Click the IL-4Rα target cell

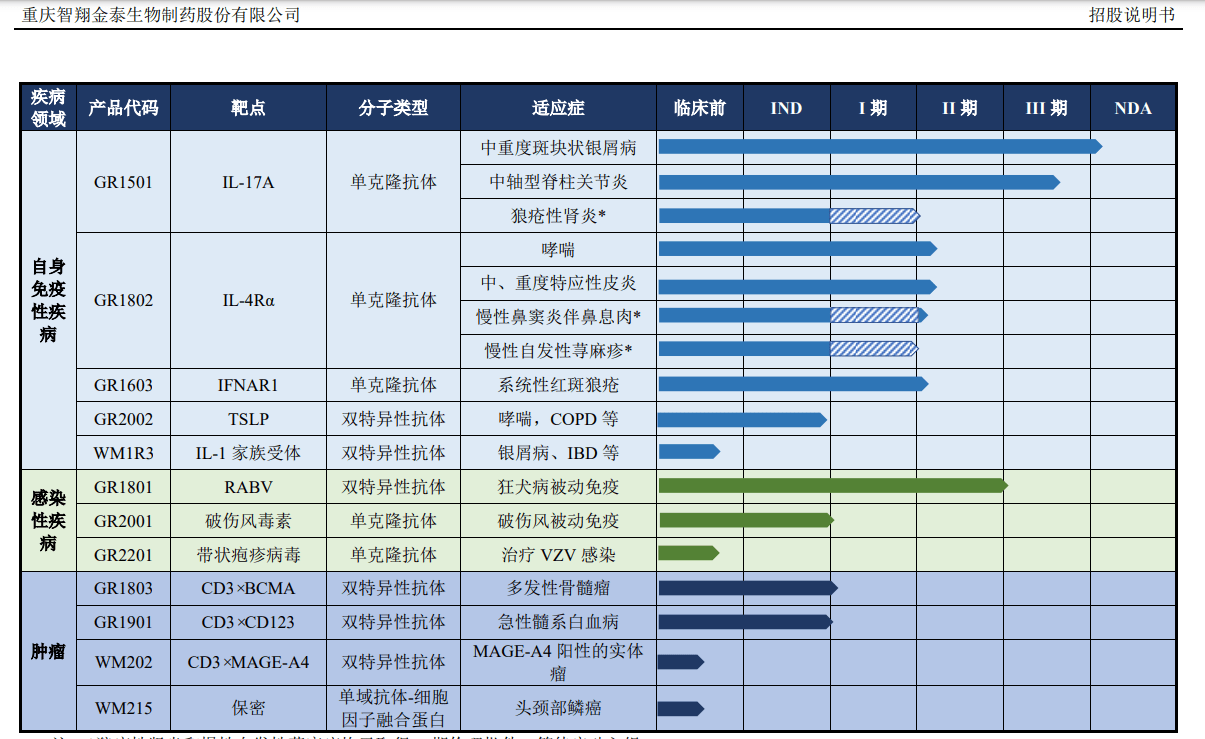(248, 300)
